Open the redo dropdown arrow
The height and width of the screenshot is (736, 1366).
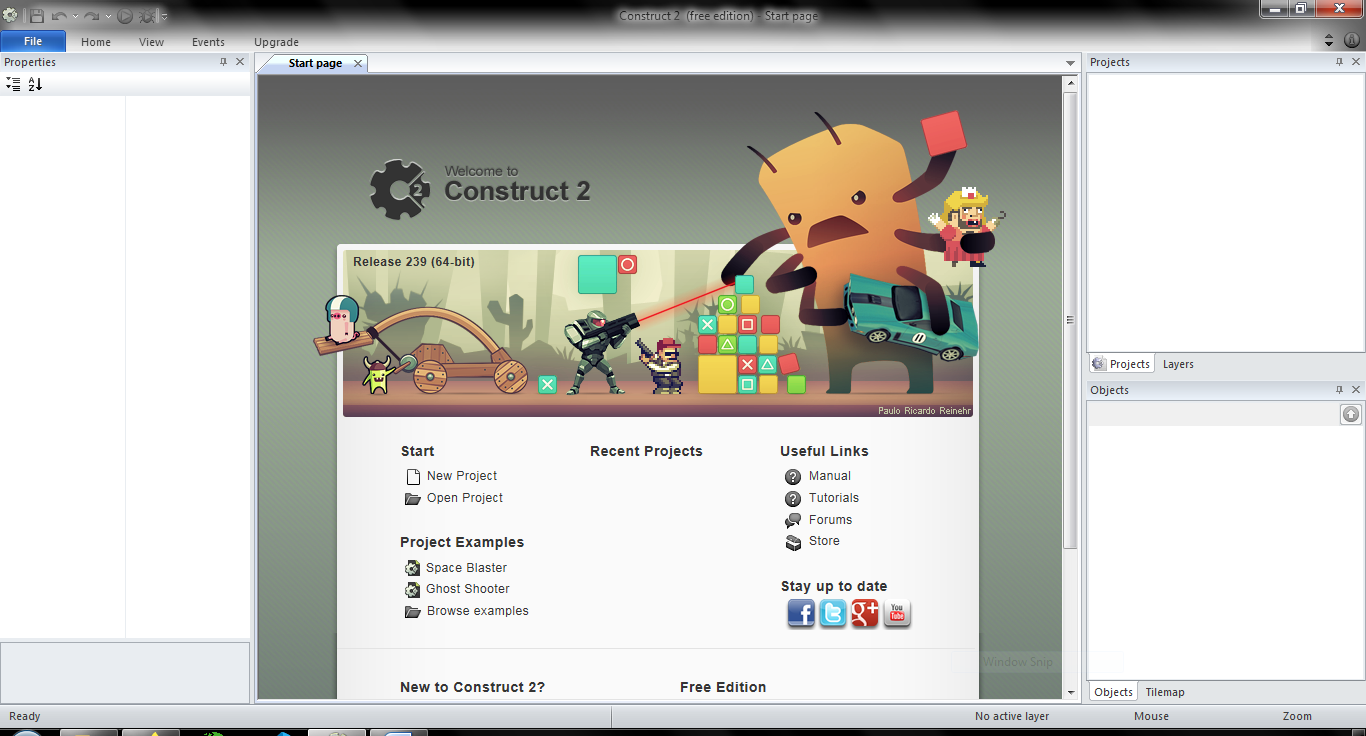tap(108, 15)
